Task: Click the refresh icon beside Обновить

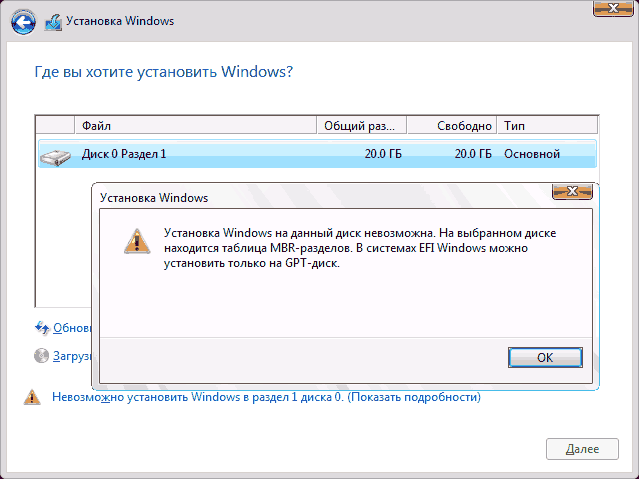Action: point(42,327)
